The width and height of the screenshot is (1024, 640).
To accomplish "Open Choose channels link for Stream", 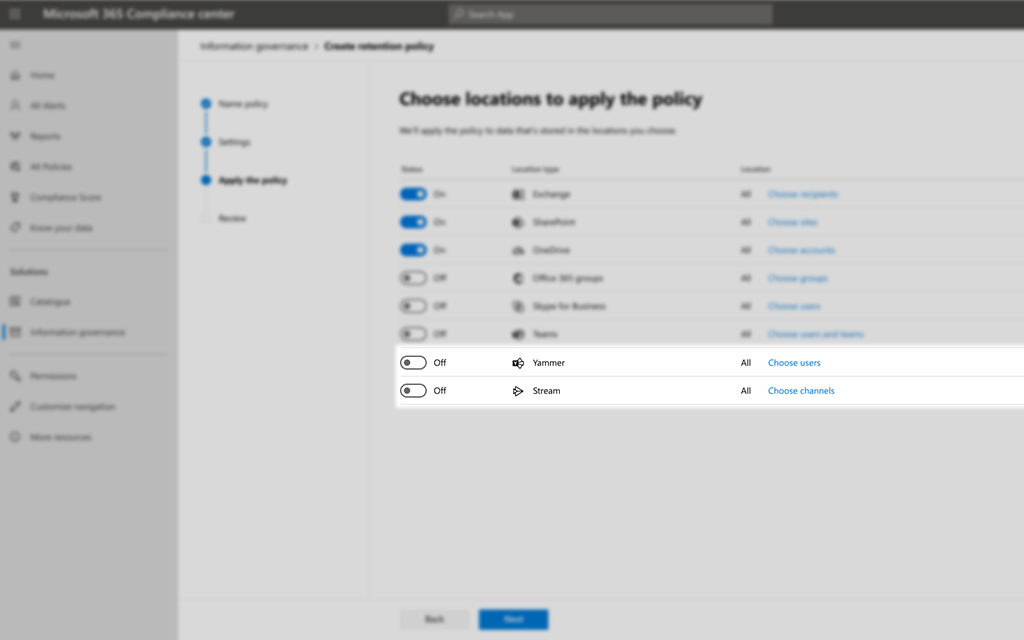I will pyautogui.click(x=801, y=391).
